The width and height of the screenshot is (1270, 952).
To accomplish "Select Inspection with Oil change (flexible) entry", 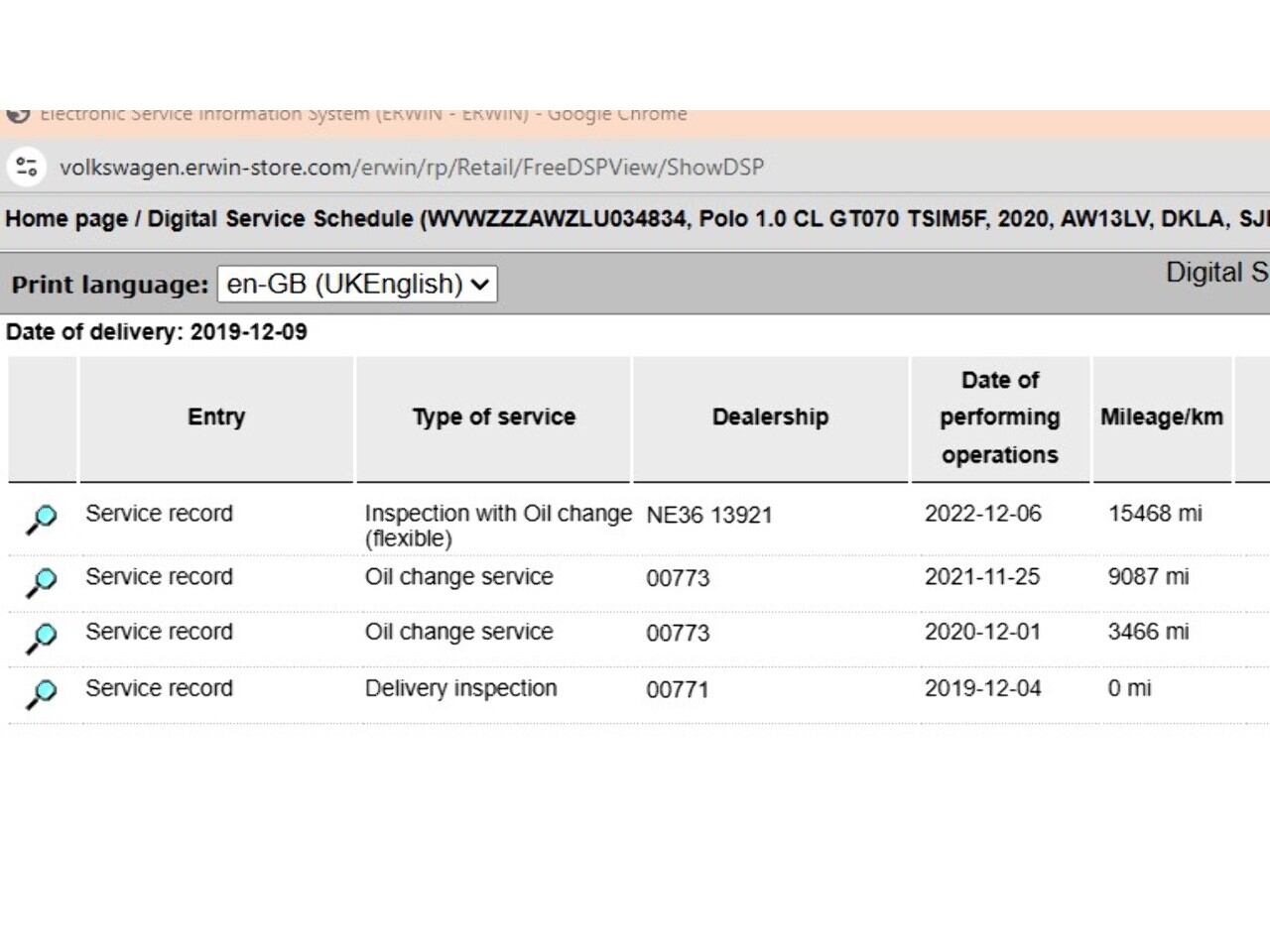I will pyautogui.click(x=497, y=526).
